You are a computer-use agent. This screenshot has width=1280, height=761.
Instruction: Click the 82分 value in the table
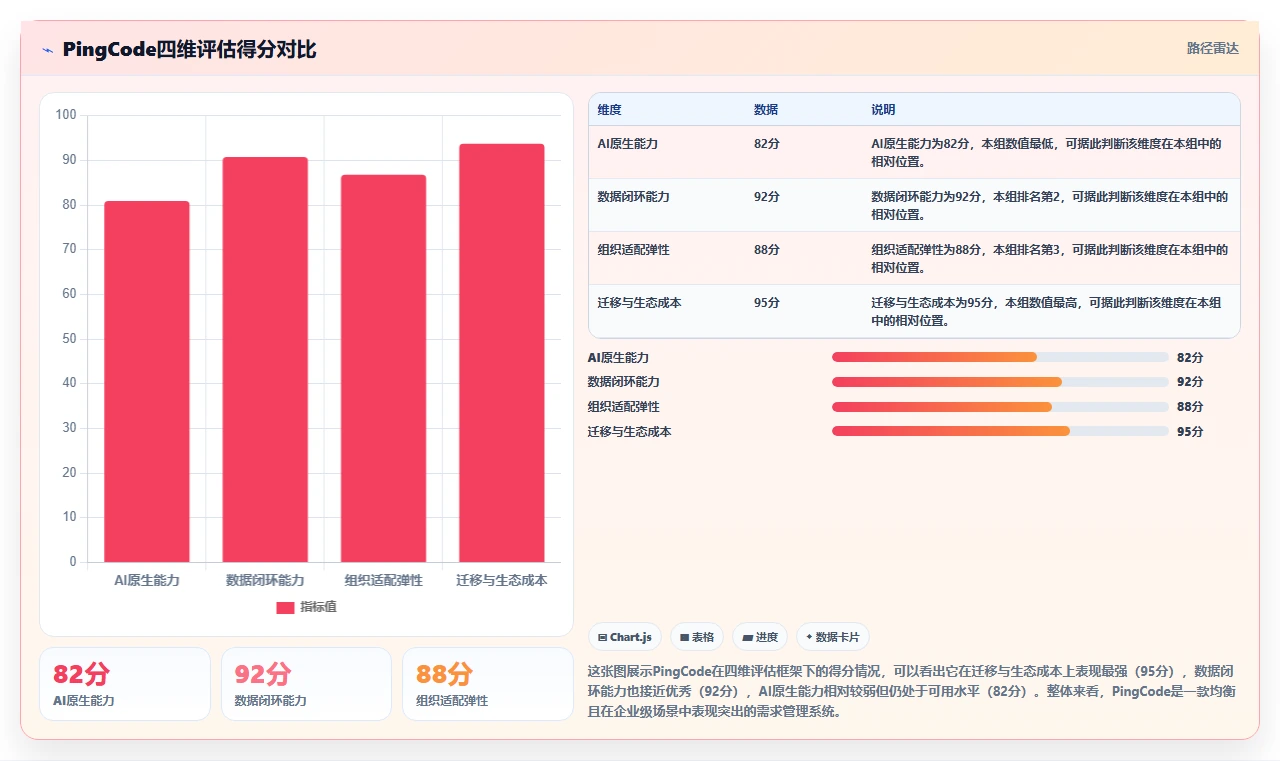767,144
